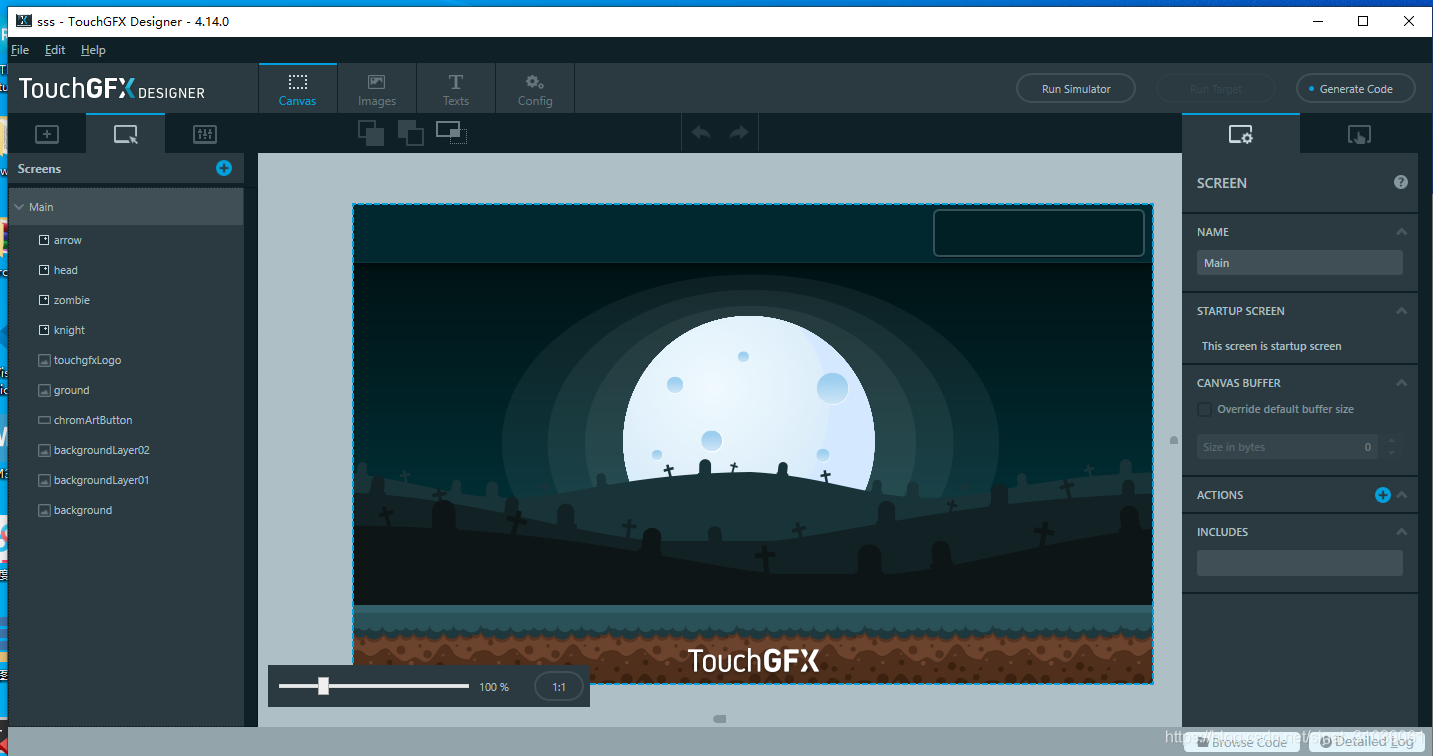Viewport: 1433px width, 756px height.
Task: Collapse the INCLUDES section
Action: coord(1401,532)
